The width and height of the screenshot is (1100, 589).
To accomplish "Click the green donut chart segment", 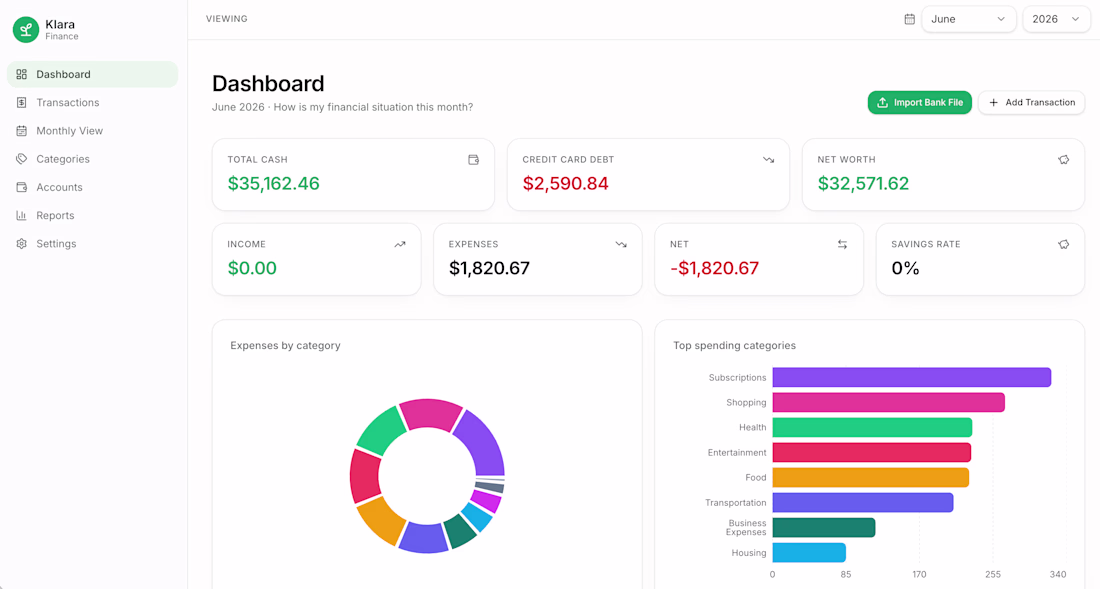I will 380,431.
